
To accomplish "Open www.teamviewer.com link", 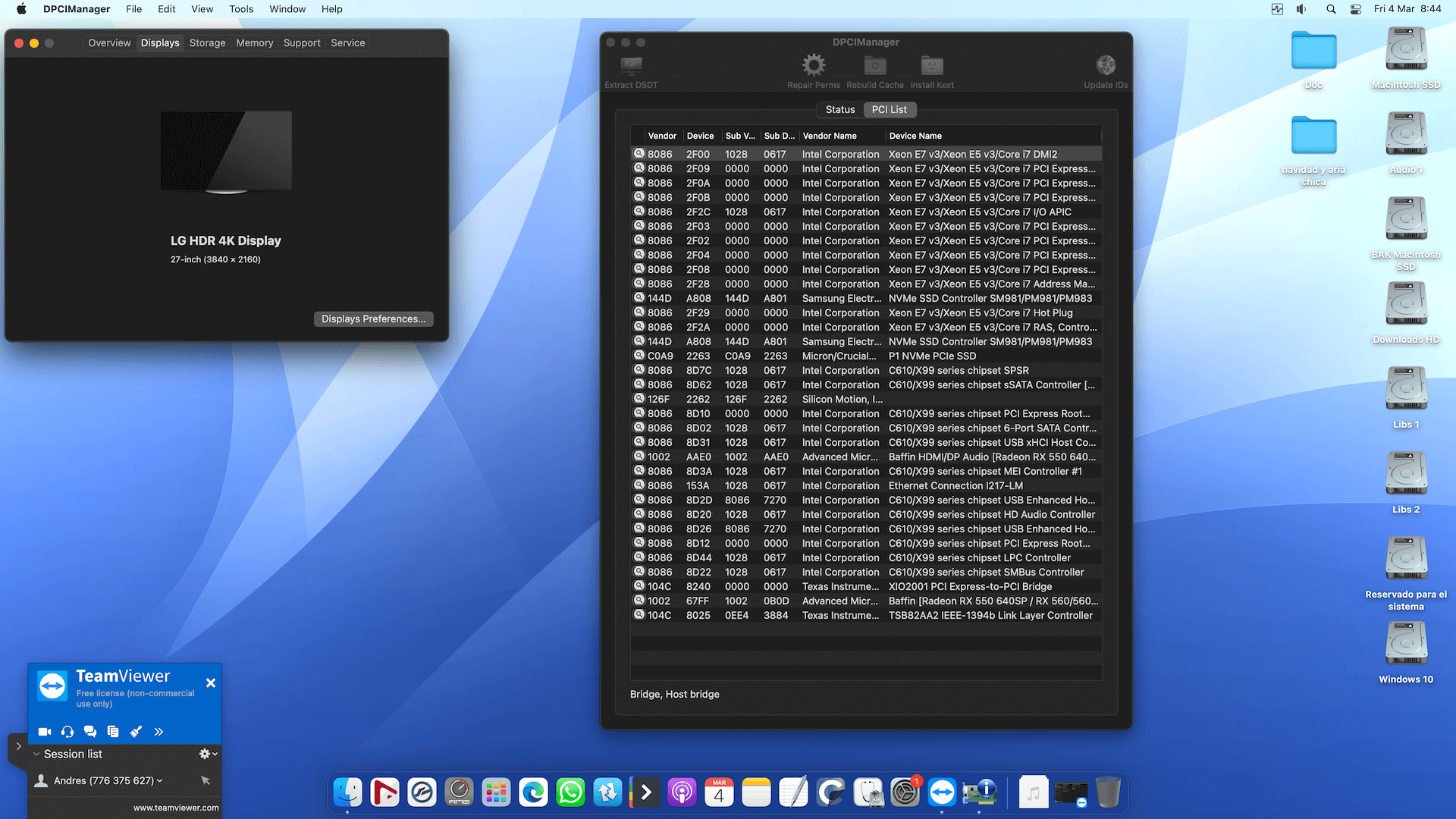I will coord(176,808).
